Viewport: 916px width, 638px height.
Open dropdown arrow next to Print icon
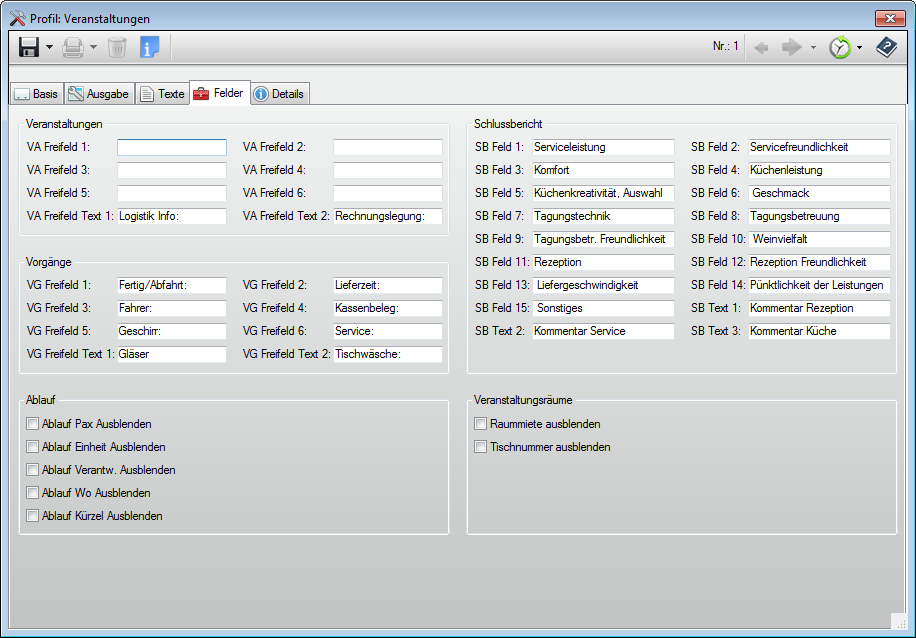tap(94, 47)
